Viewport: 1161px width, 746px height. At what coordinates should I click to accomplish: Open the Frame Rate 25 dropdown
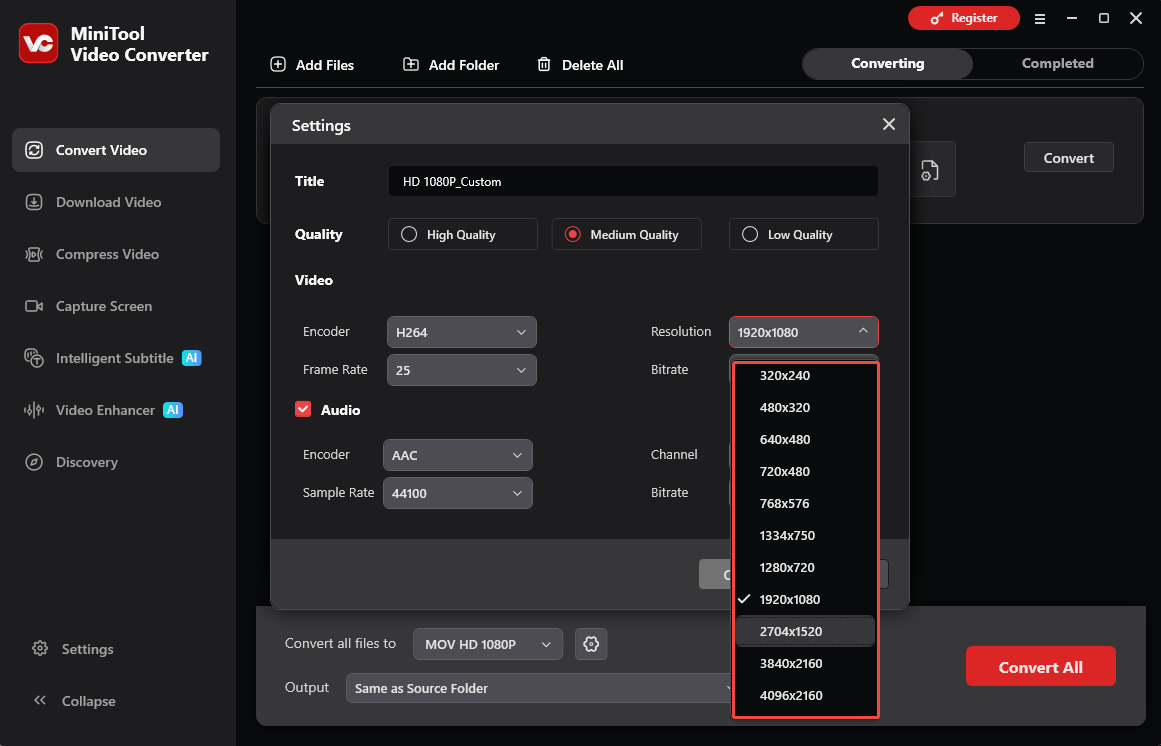click(461, 370)
